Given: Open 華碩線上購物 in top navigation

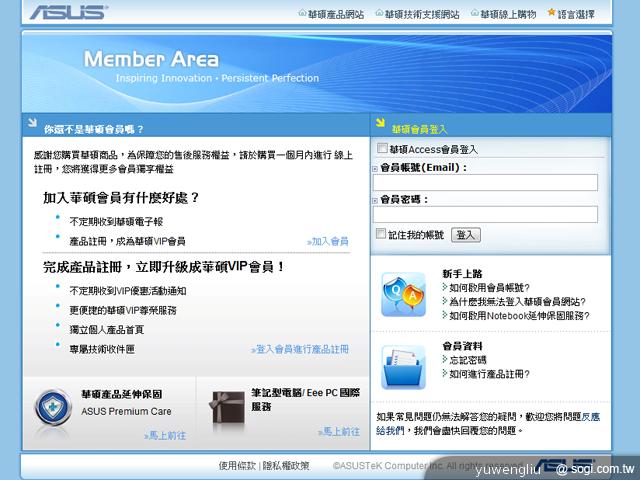Looking at the screenshot, I should tap(508, 15).
